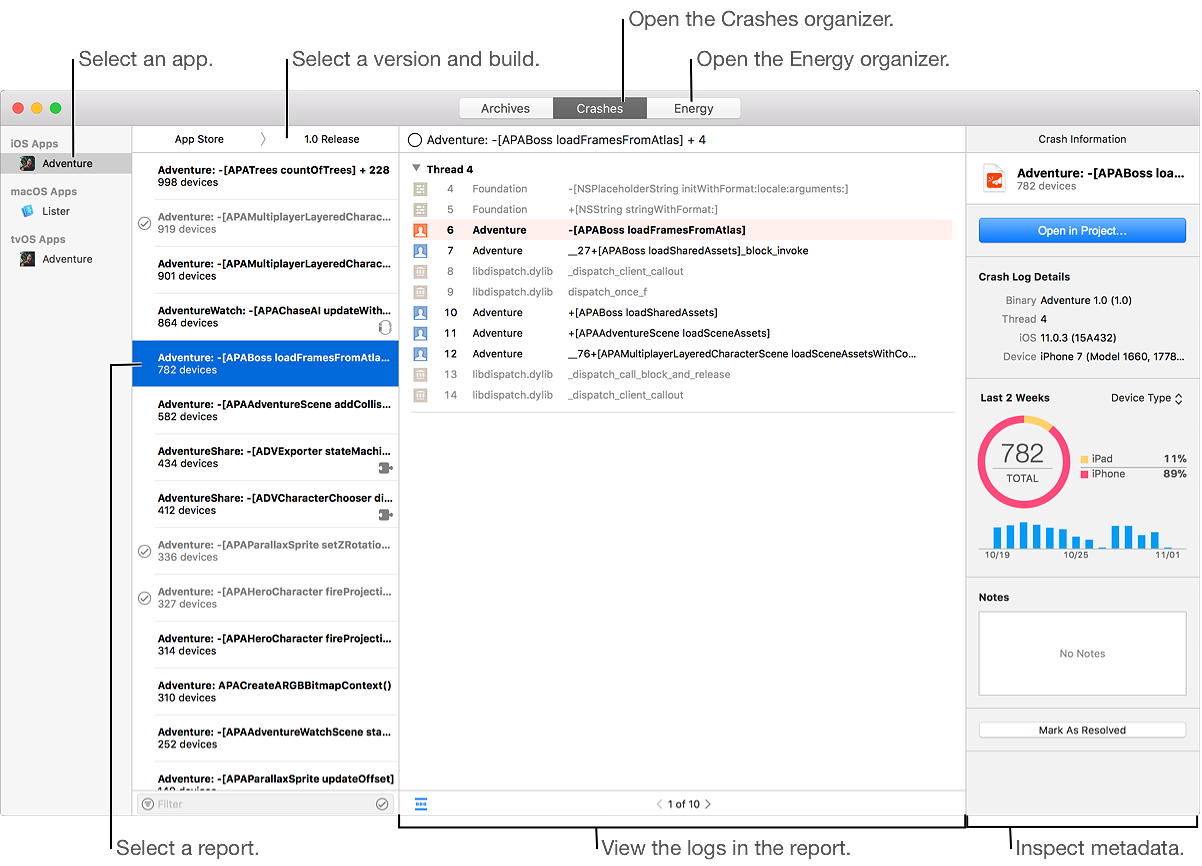Select the AdventureShare ADVExporter report
The image size is (1202, 866).
click(265, 457)
